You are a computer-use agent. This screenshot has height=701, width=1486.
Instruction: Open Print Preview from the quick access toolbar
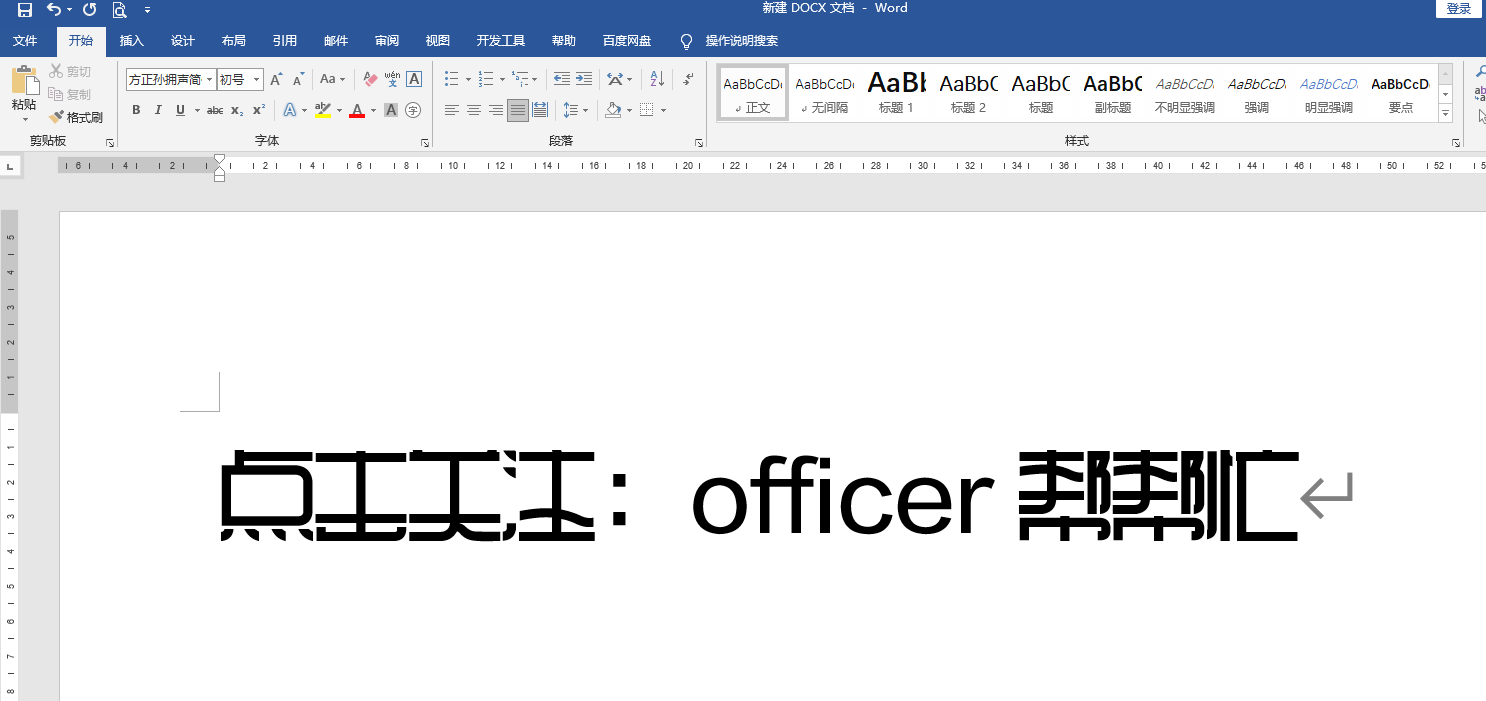(x=120, y=10)
